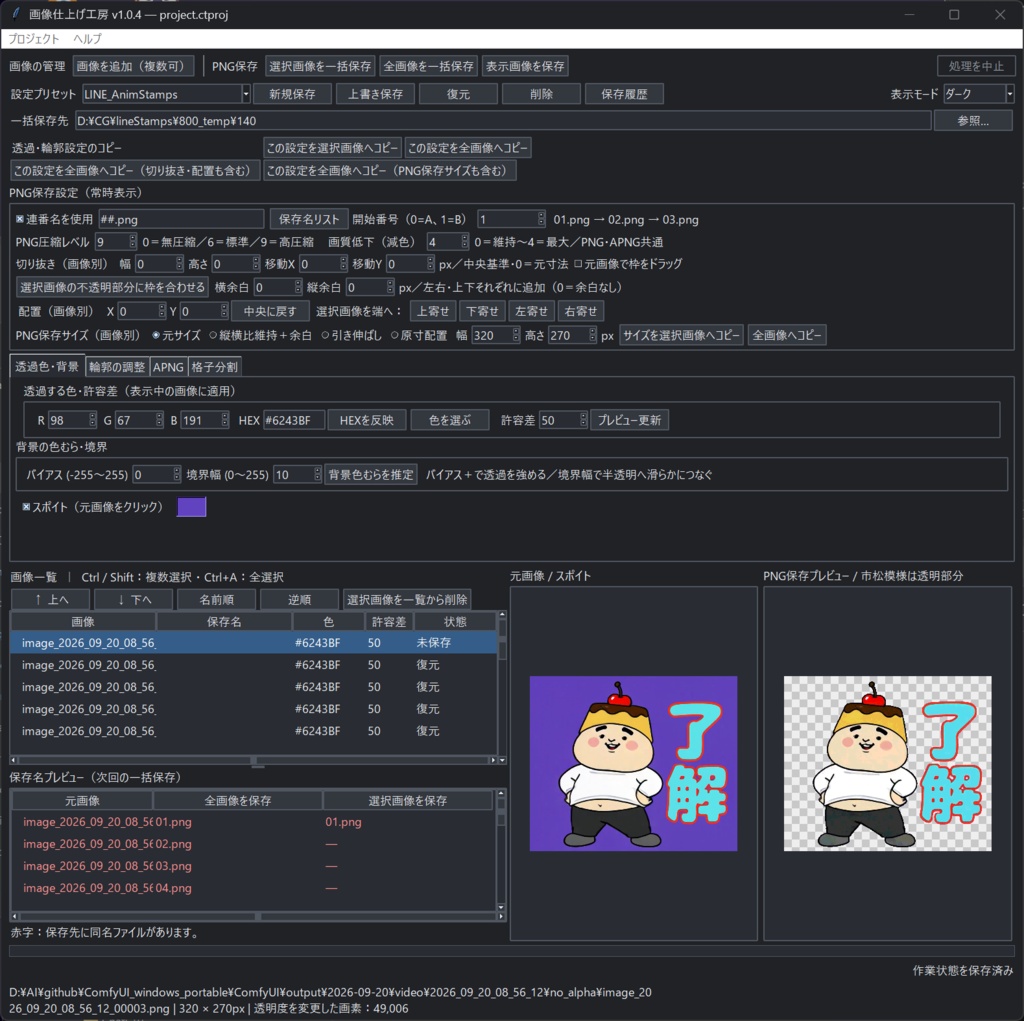Click the purple eyedropper color swatch
The height and width of the screenshot is (1021, 1024).
tap(191, 507)
